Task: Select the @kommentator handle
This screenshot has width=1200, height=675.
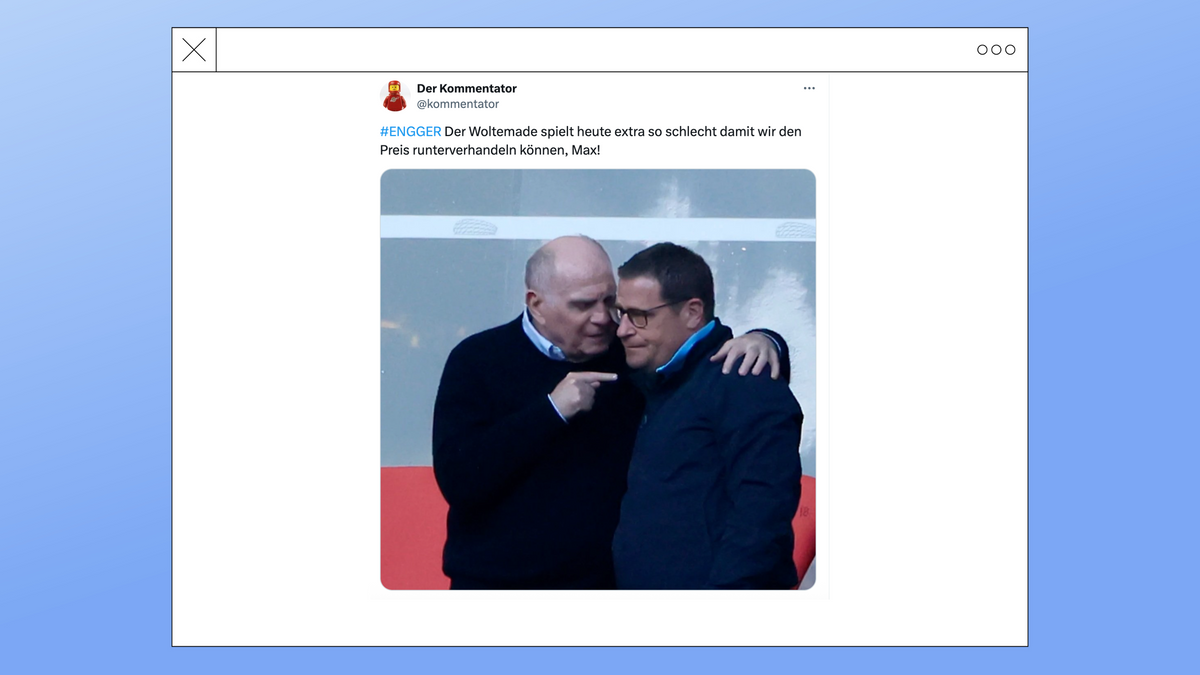Action: point(458,104)
